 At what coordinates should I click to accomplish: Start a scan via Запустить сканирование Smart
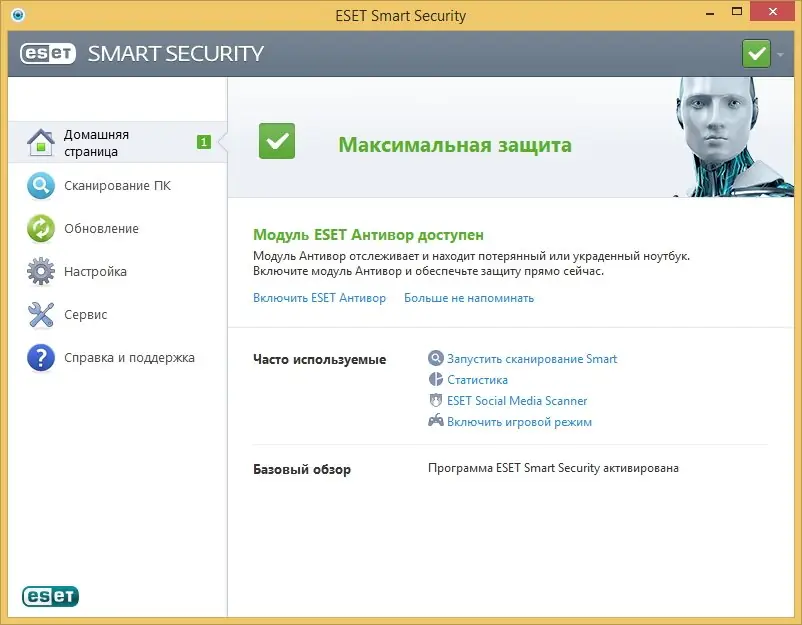(x=532, y=358)
